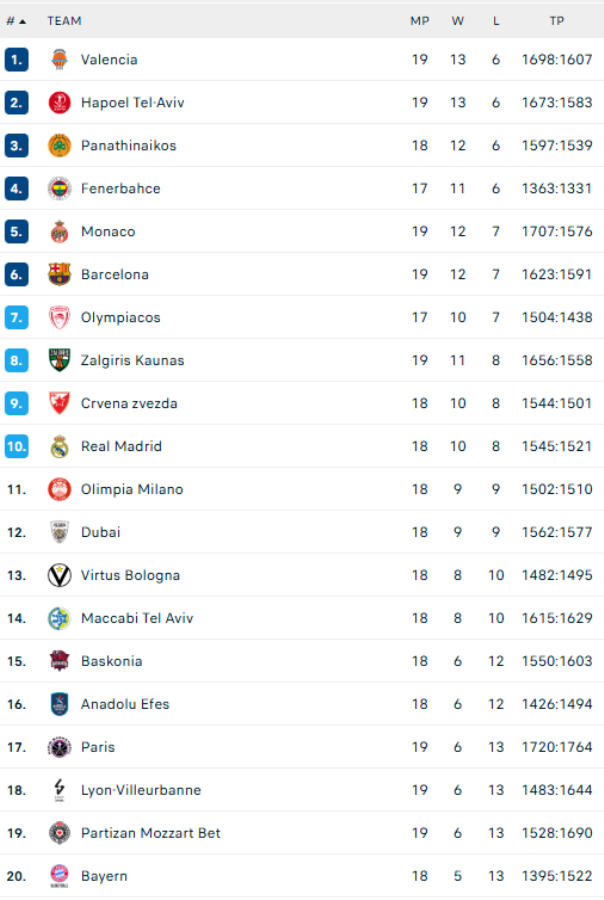Toggle the ascending sort arrow on rank column
The width and height of the screenshot is (604, 900).
[25, 20]
